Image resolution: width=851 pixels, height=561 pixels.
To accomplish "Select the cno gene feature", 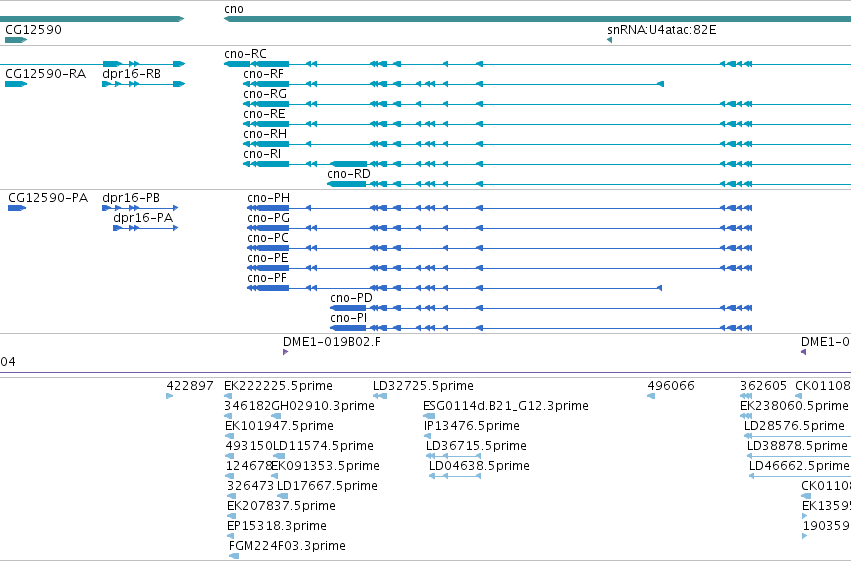I will pos(537,19).
